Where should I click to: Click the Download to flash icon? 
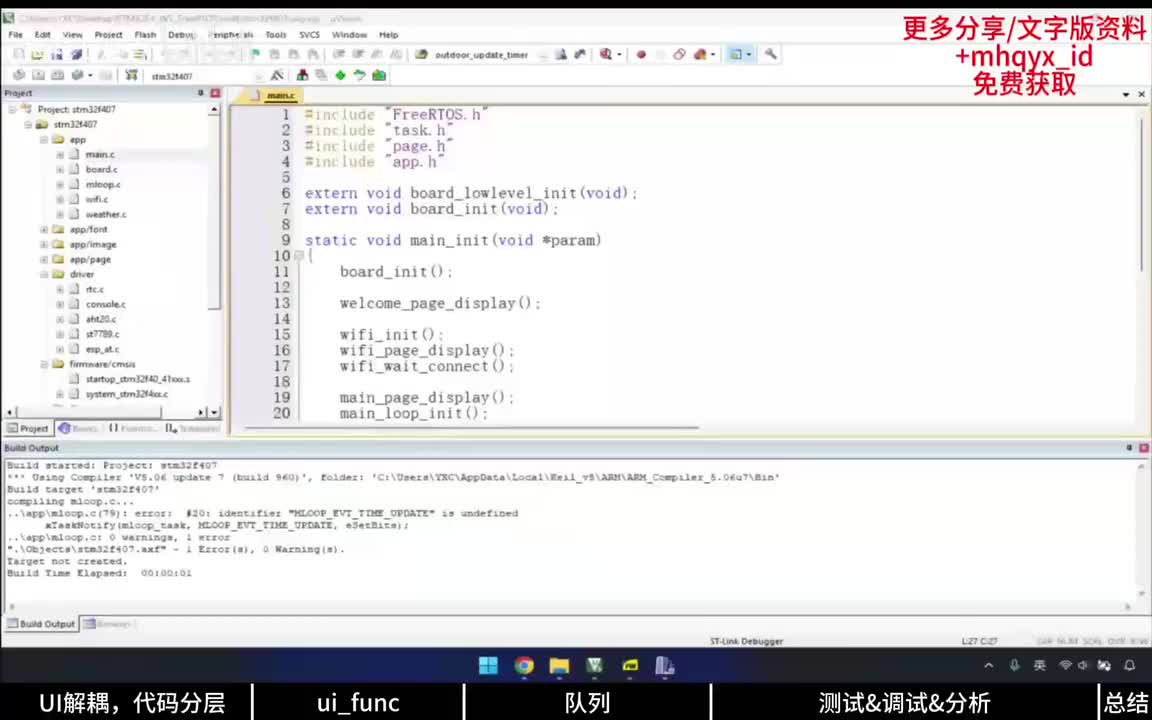point(131,76)
